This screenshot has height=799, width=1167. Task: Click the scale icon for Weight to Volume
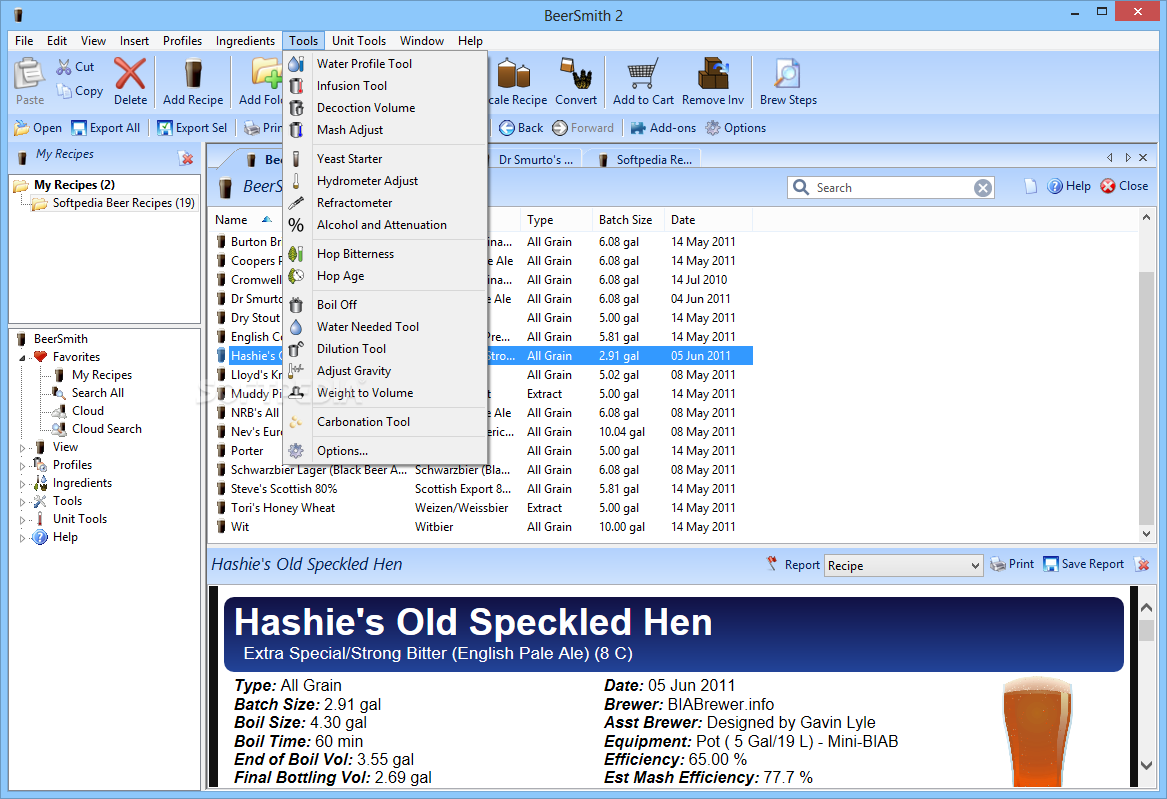296,393
